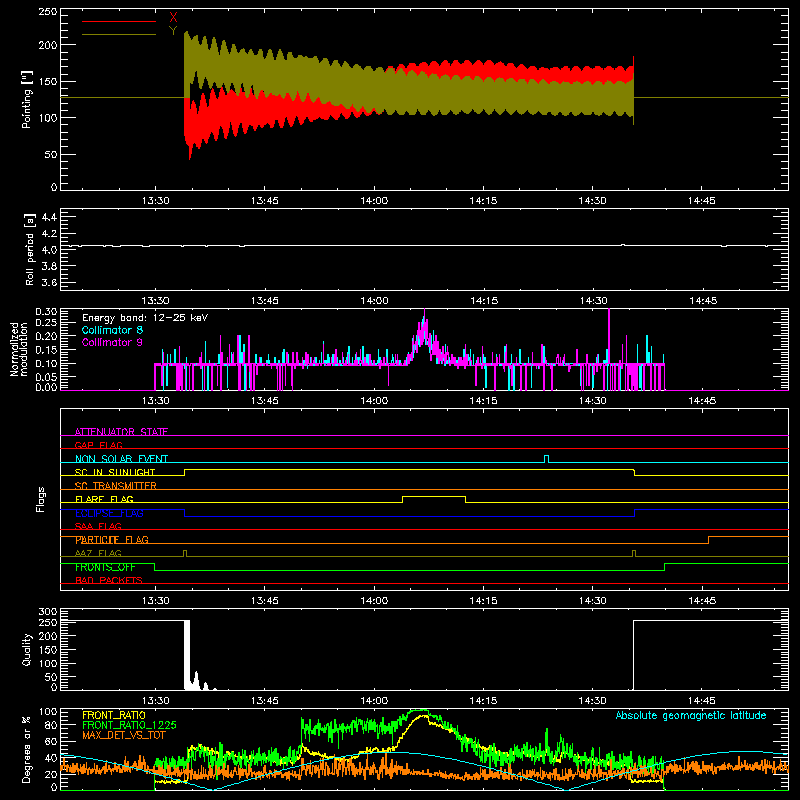Click the '14:00' time label under the Pointing plot
Screen dimensions: 800x800
(x=374, y=201)
